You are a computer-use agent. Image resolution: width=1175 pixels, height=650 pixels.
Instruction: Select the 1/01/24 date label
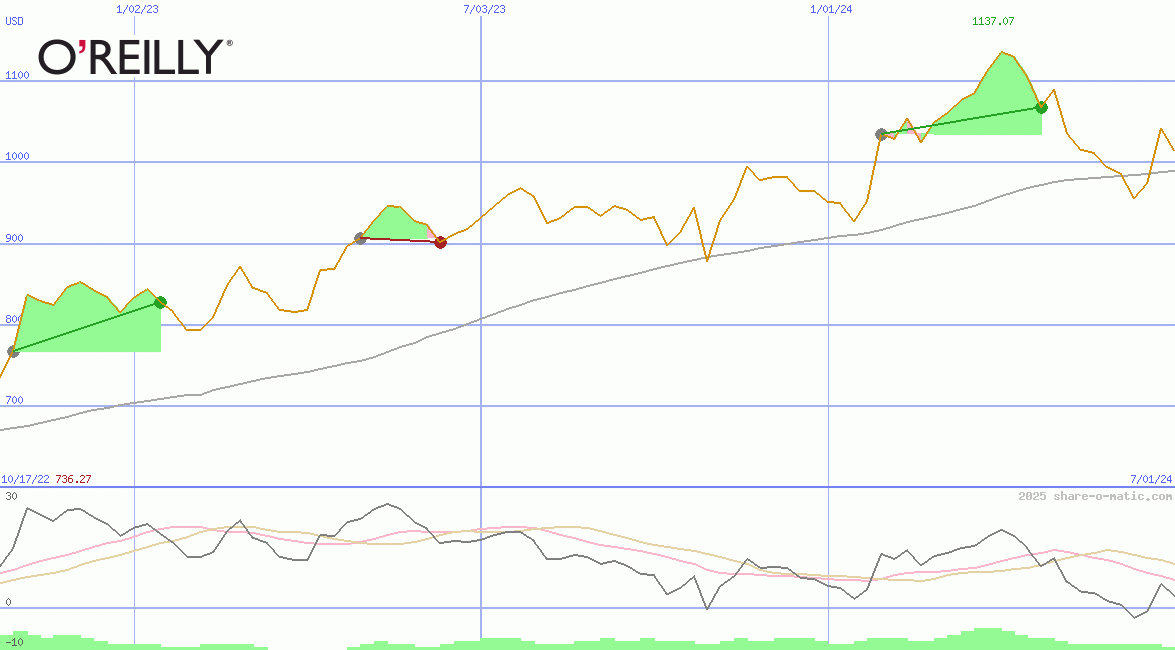tap(831, 9)
